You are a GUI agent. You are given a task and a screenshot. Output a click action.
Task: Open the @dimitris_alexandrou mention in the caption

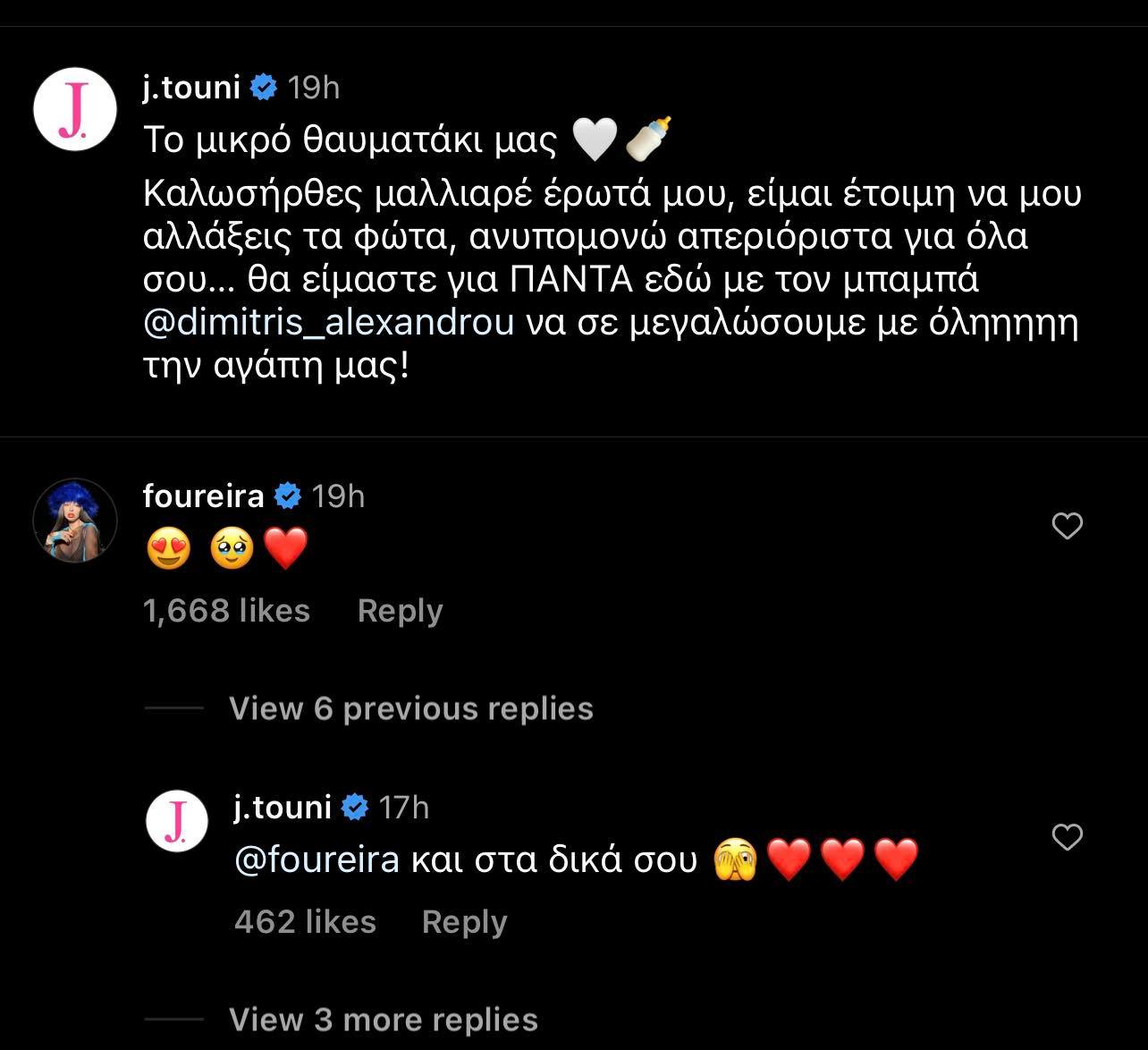point(329,322)
